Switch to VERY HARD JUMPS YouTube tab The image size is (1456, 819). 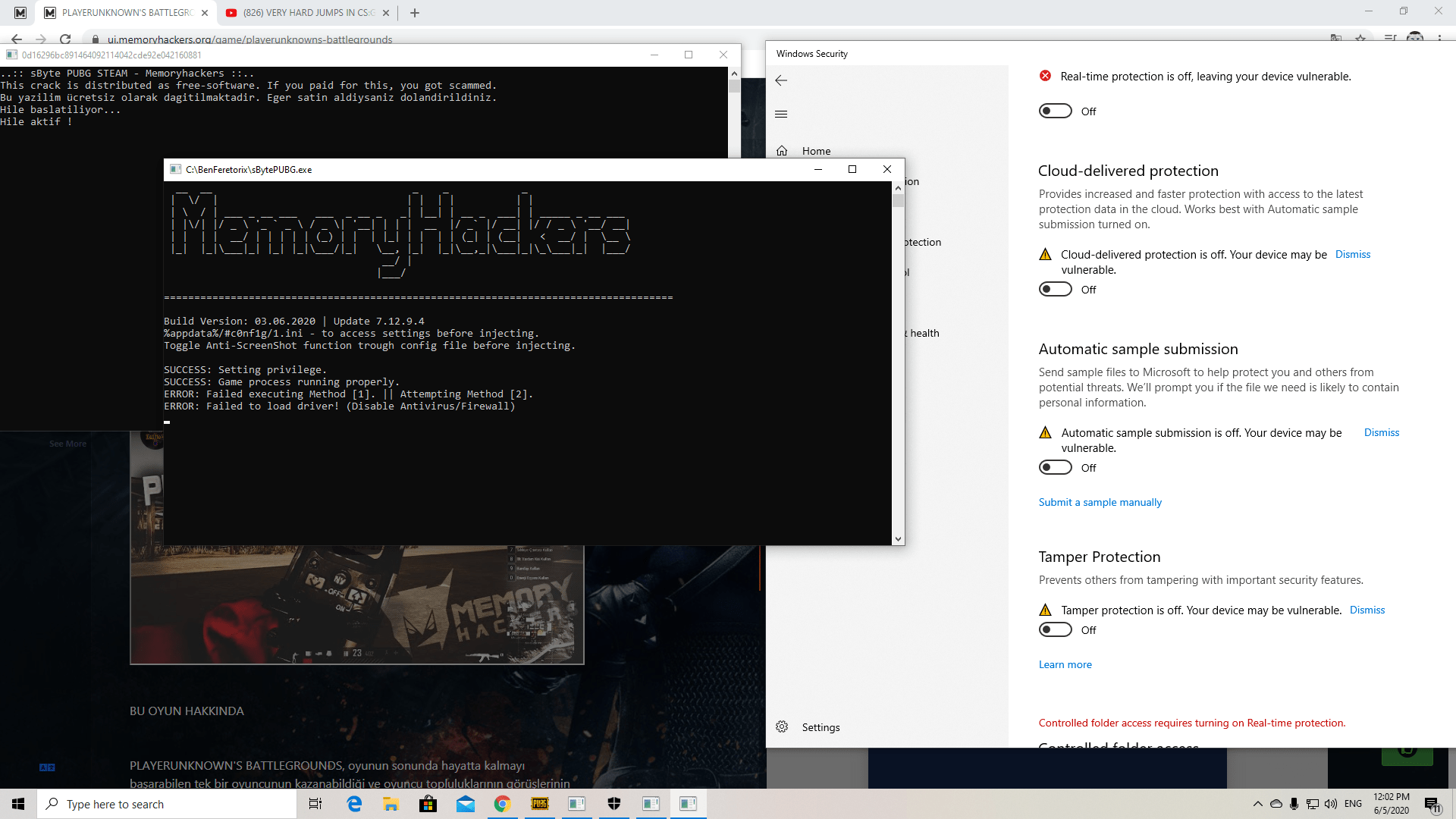pos(308,13)
